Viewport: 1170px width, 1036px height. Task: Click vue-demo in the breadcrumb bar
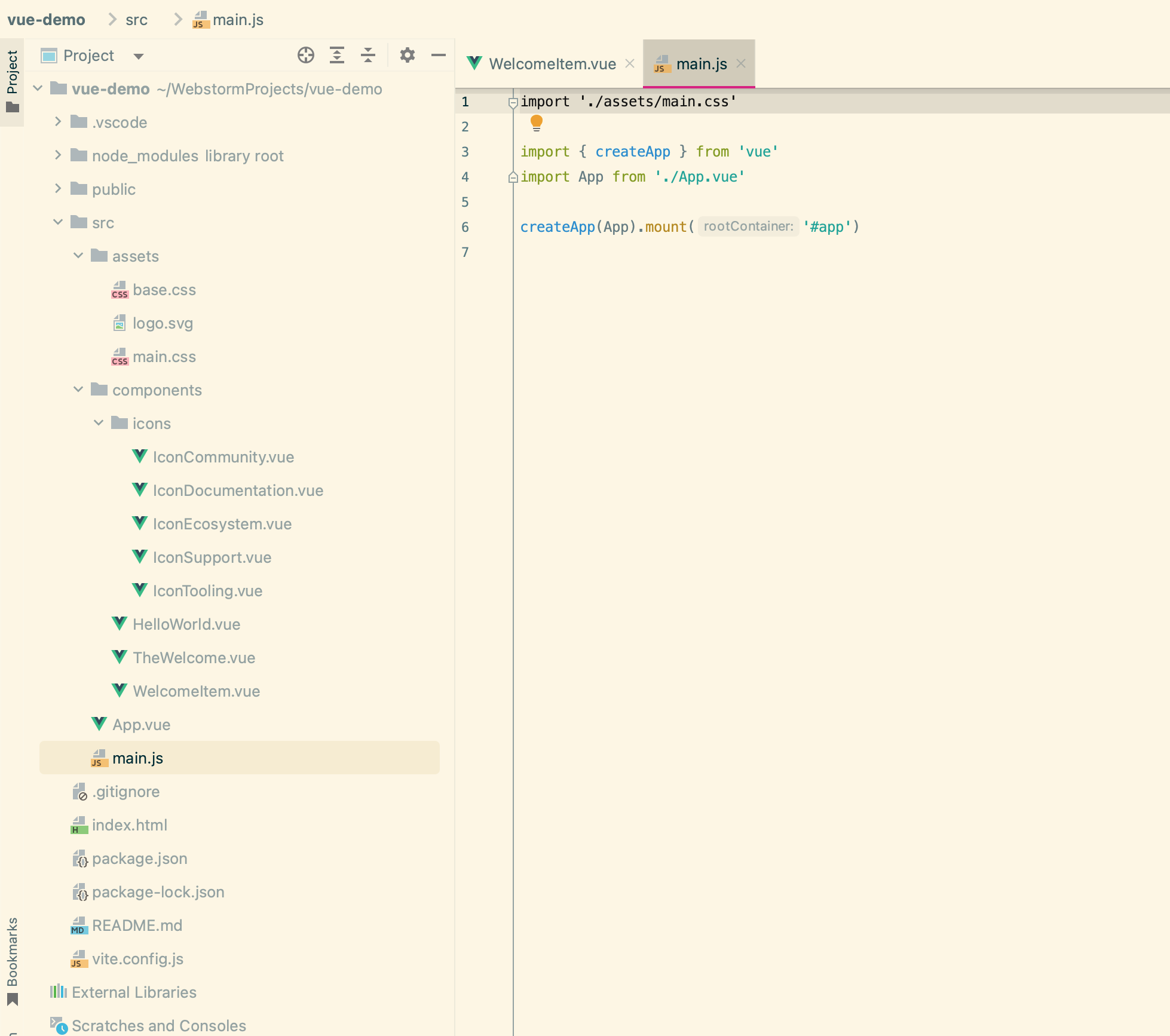[46, 20]
